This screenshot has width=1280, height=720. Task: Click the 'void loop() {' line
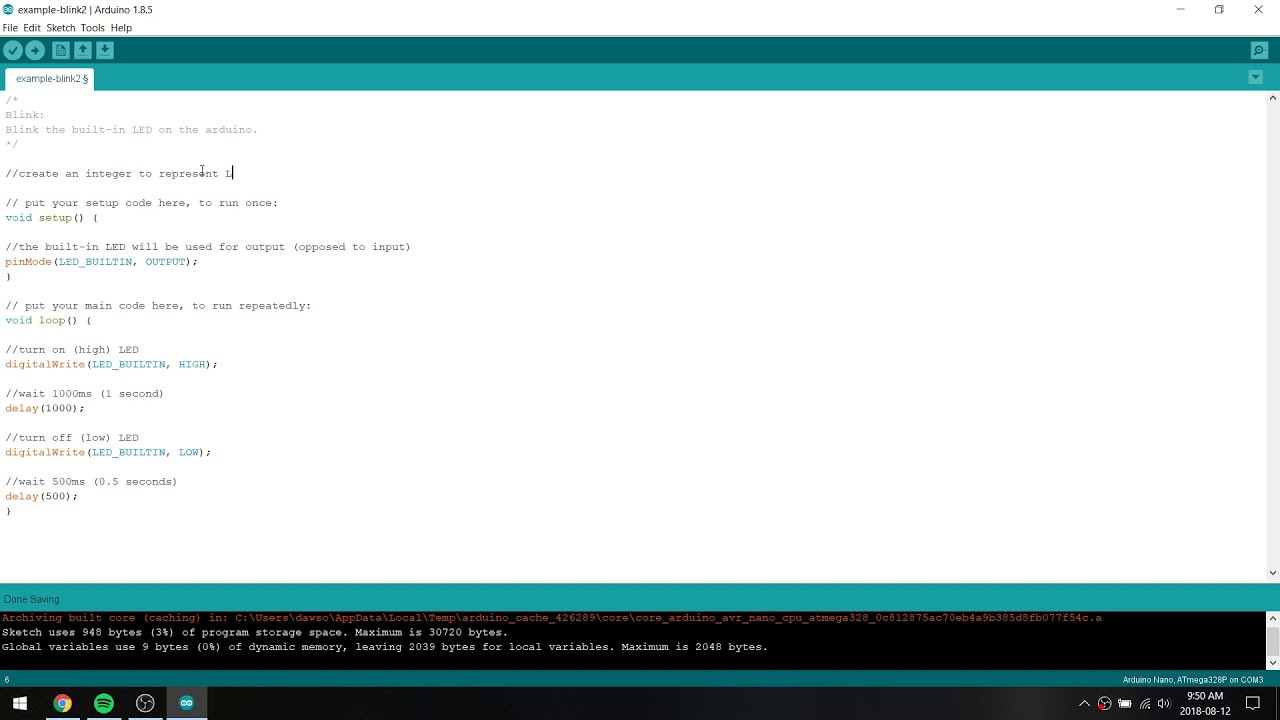coord(48,320)
